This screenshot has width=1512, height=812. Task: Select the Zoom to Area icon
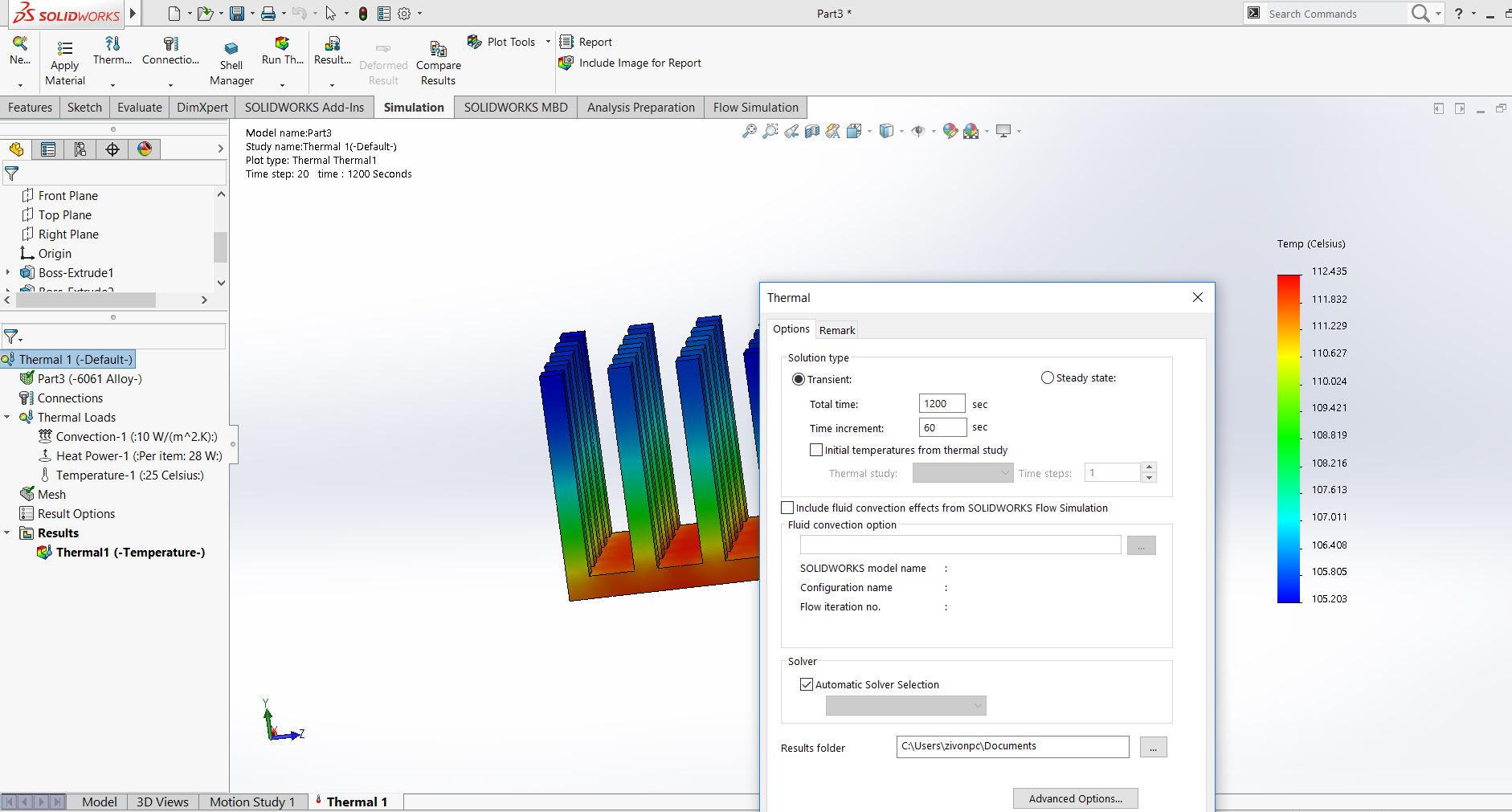point(770,131)
